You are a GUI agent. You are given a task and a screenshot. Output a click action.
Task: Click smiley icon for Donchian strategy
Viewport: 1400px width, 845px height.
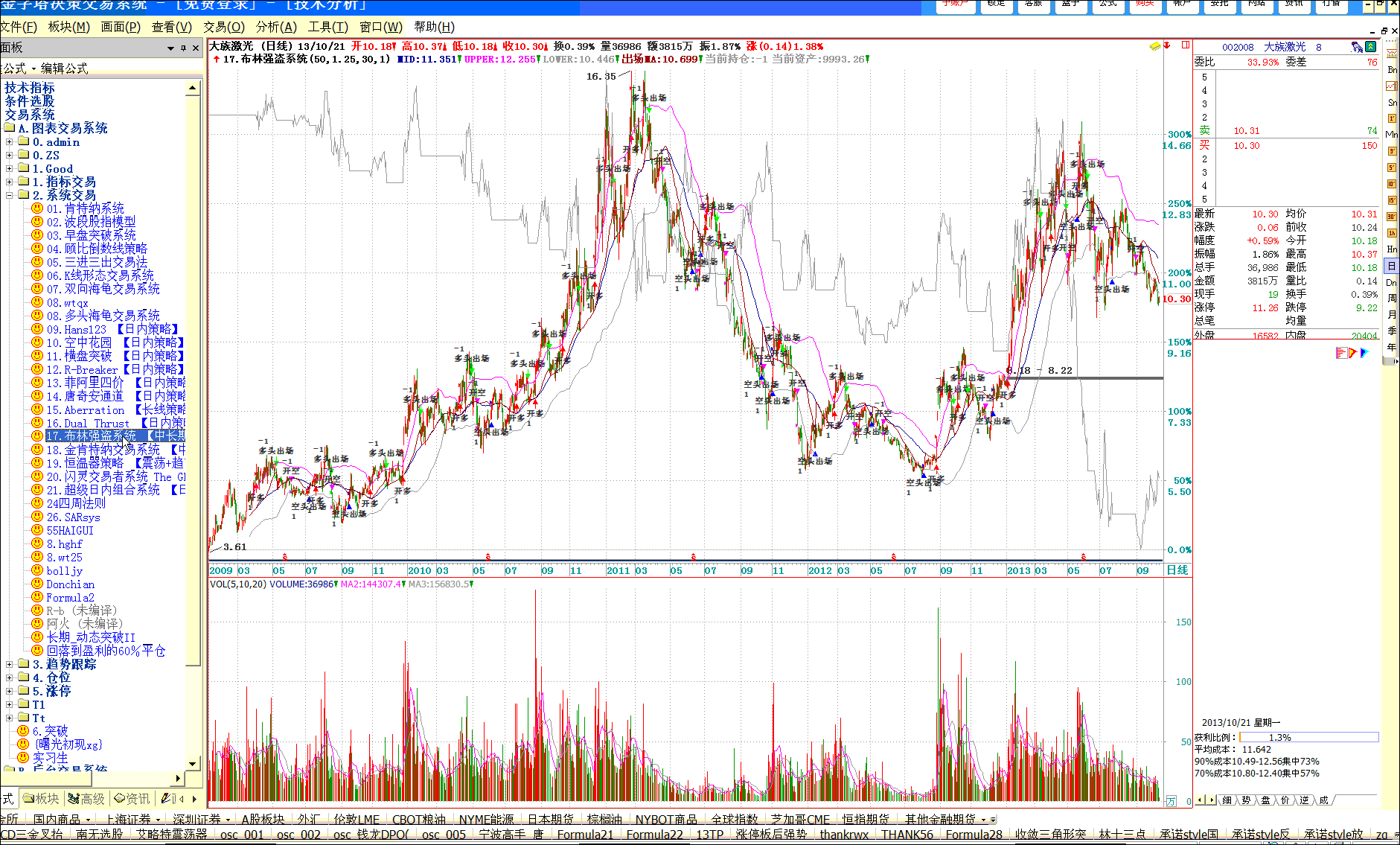36,584
